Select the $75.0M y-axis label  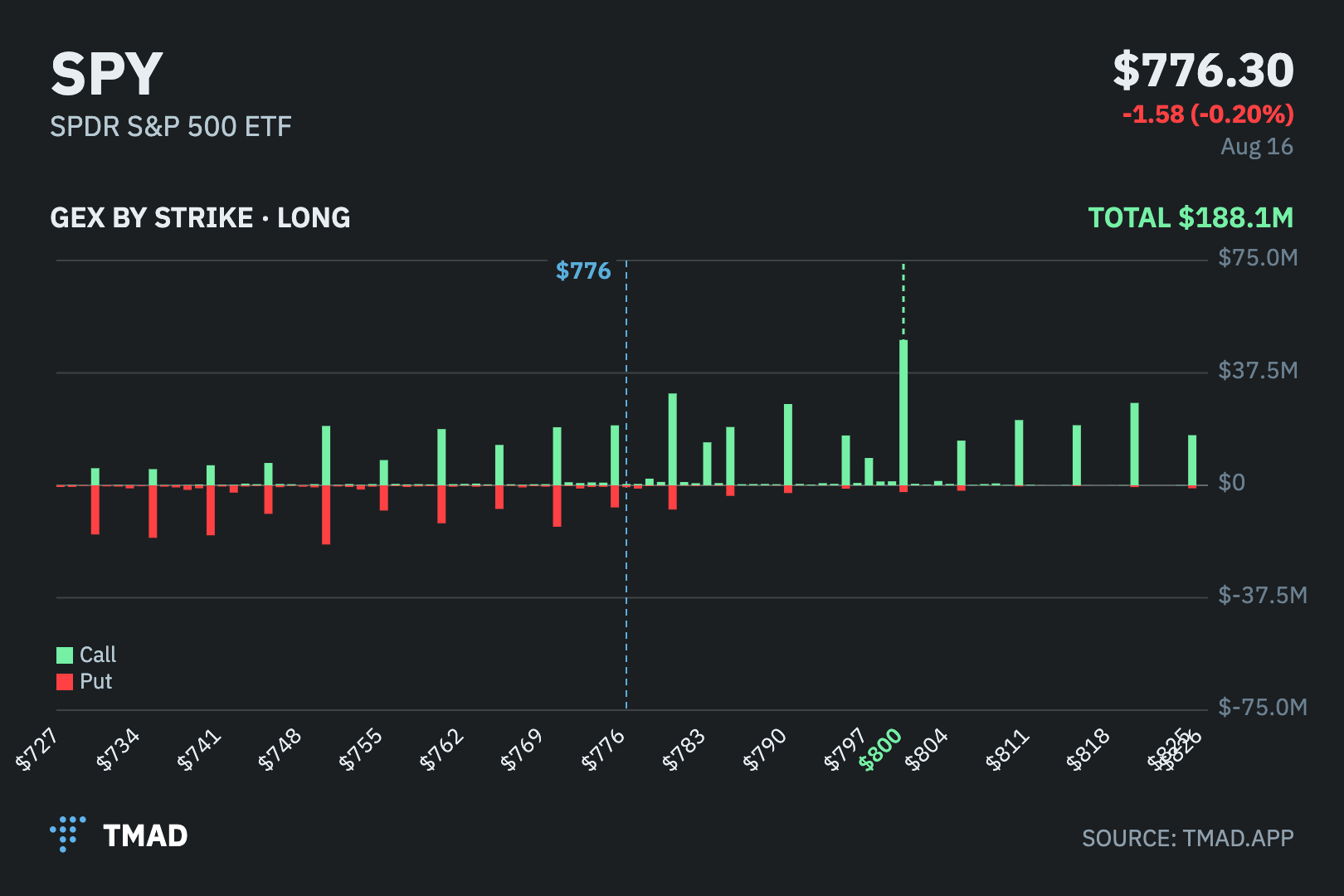1258,258
